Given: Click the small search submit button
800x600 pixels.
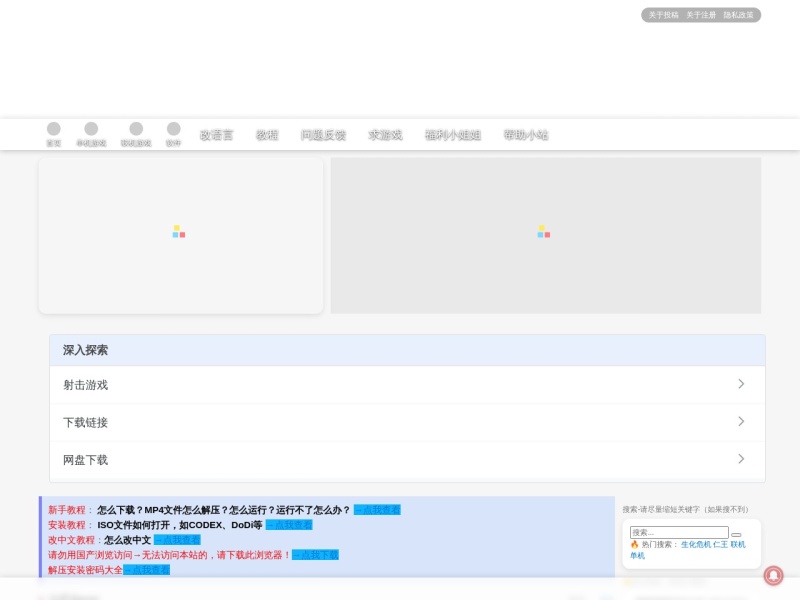Looking at the screenshot, I should point(736,535).
